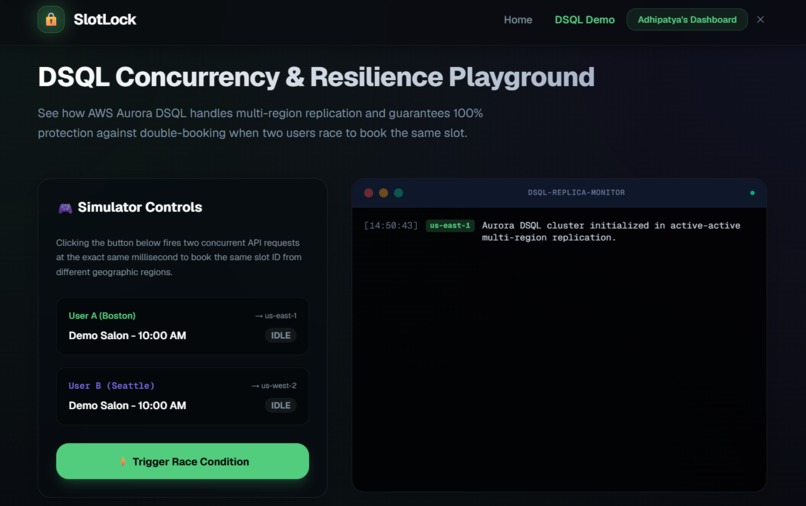Screen dimensions: 806x506
Task: Click the red dot in the monitor title bar
Action: [x=369, y=193]
